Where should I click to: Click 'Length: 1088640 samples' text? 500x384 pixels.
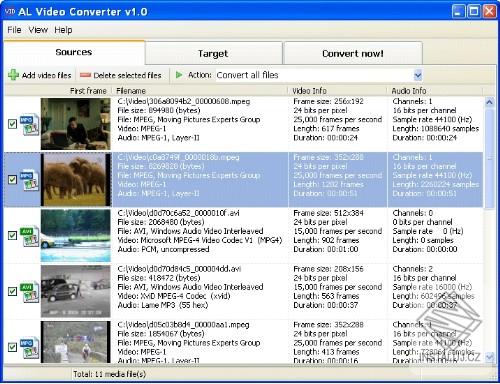point(436,129)
